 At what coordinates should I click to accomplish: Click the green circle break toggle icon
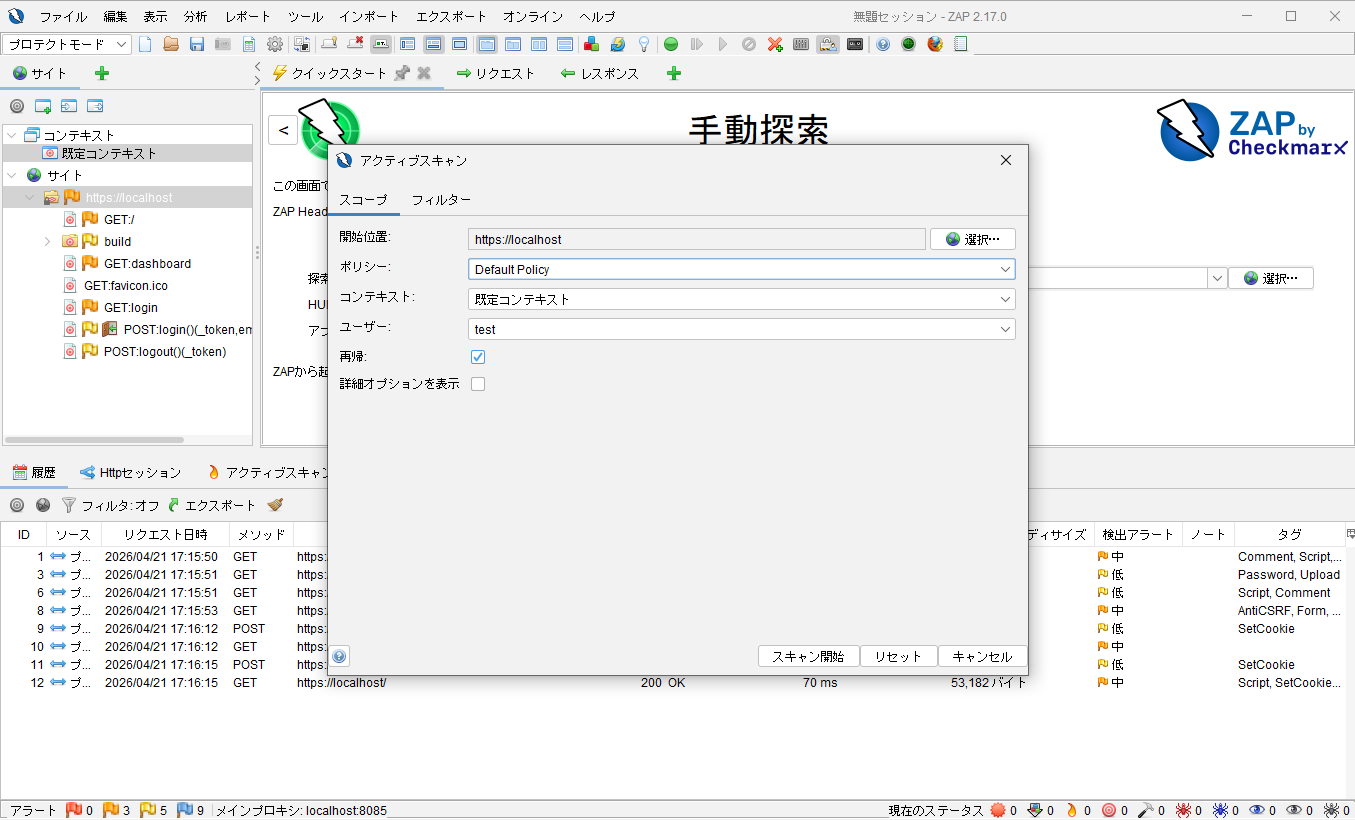[x=671, y=44]
